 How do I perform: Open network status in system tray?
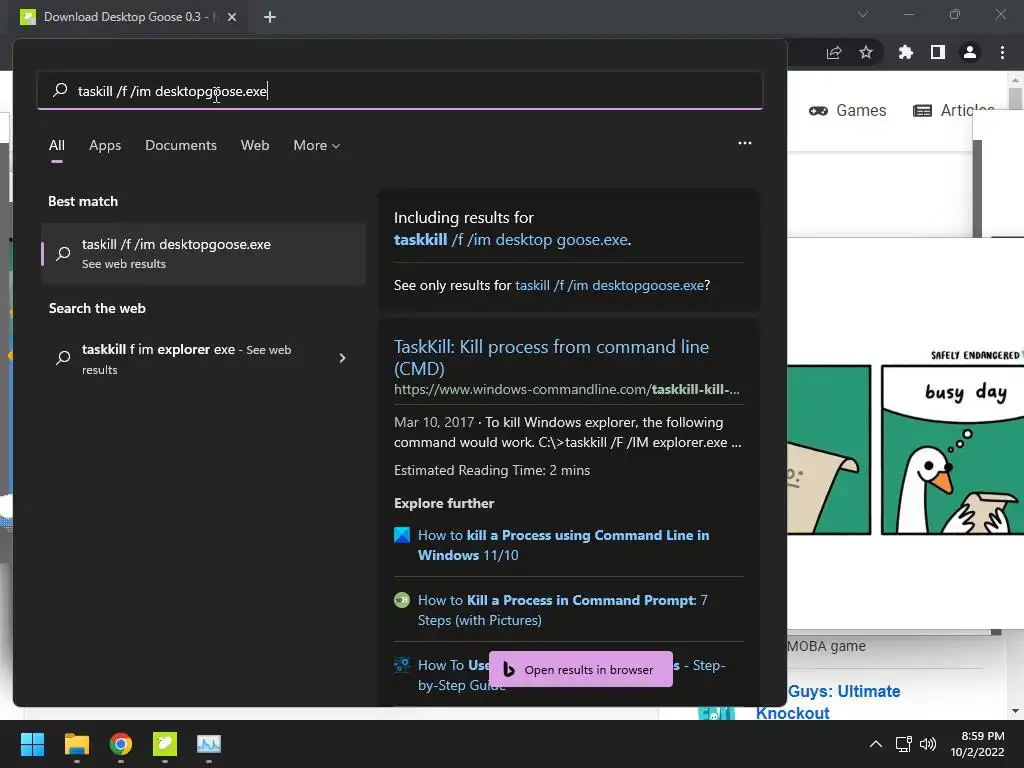[904, 744]
